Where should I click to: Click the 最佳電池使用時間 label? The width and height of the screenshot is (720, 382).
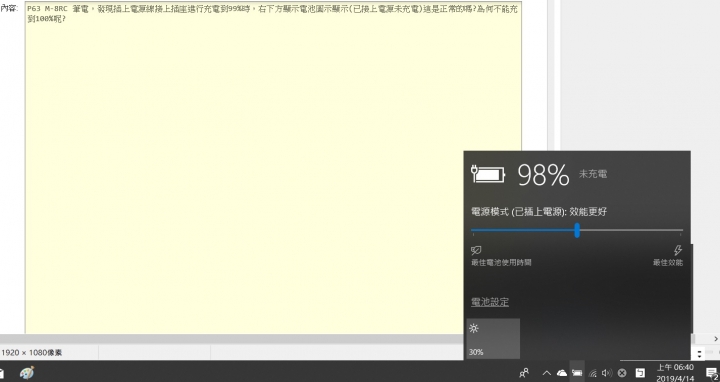click(x=501, y=263)
